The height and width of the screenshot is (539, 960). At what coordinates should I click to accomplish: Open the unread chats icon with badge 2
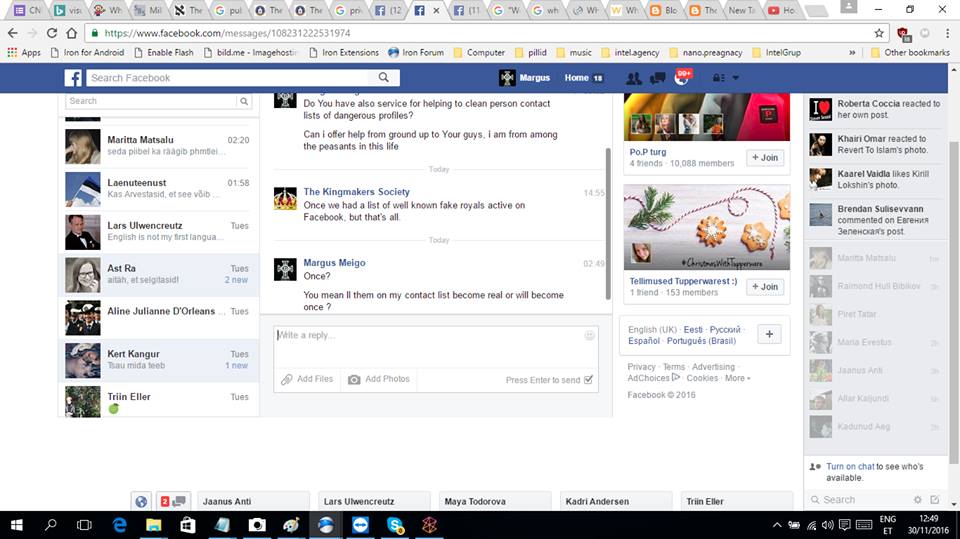click(173, 501)
